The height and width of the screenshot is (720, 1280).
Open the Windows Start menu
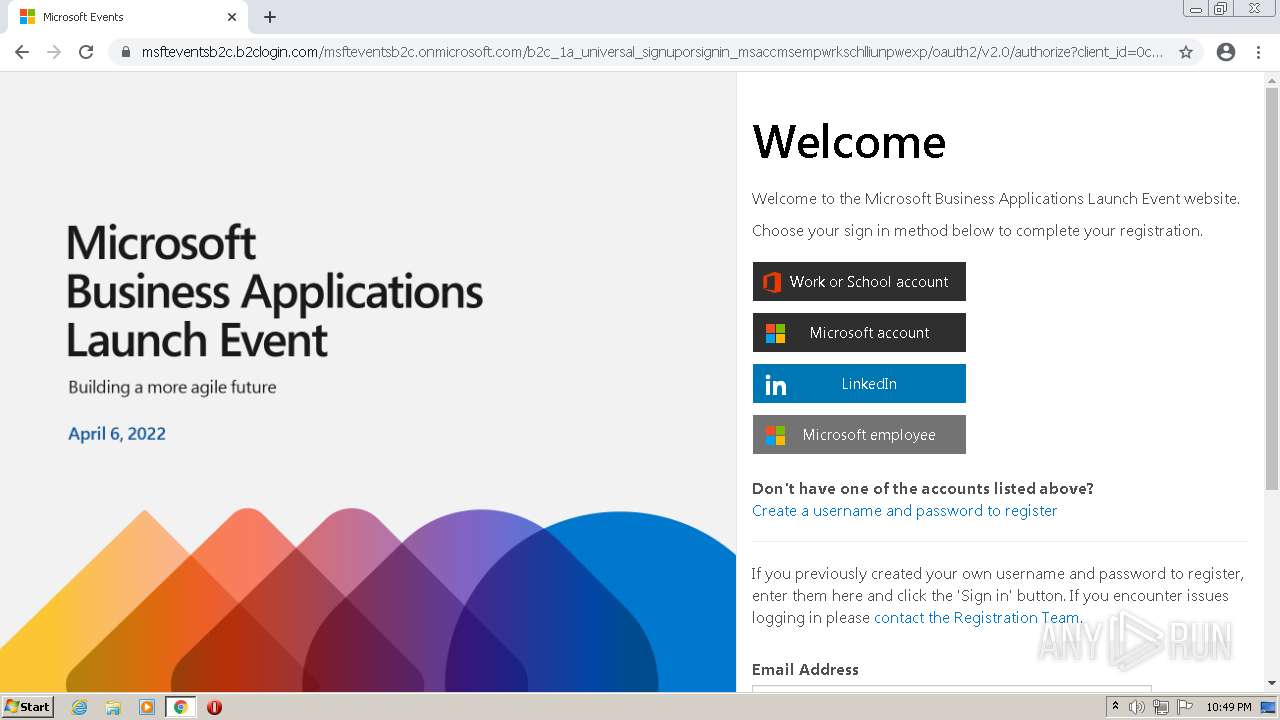tap(28, 706)
